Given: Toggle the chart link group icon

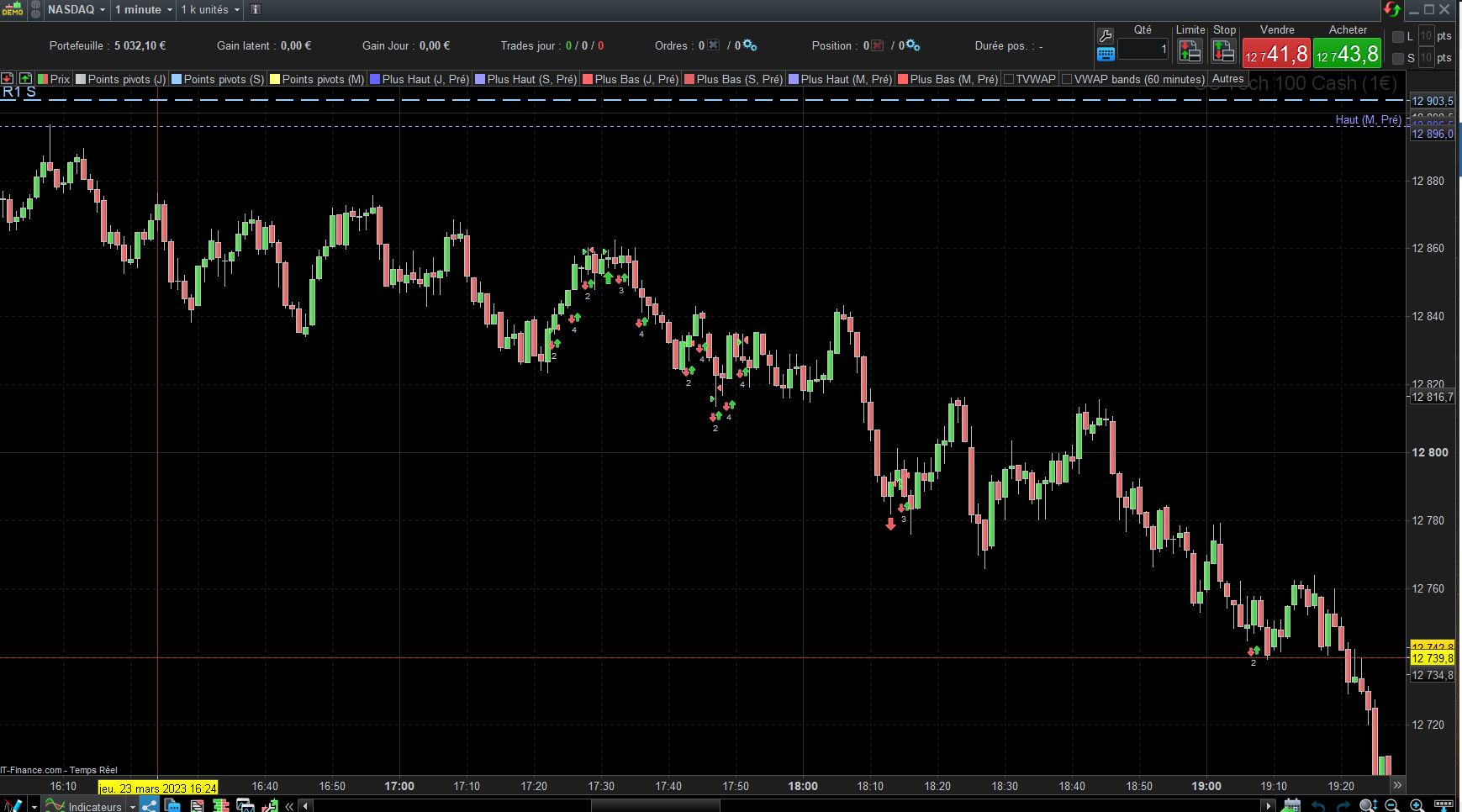Looking at the screenshot, I should [35, 9].
